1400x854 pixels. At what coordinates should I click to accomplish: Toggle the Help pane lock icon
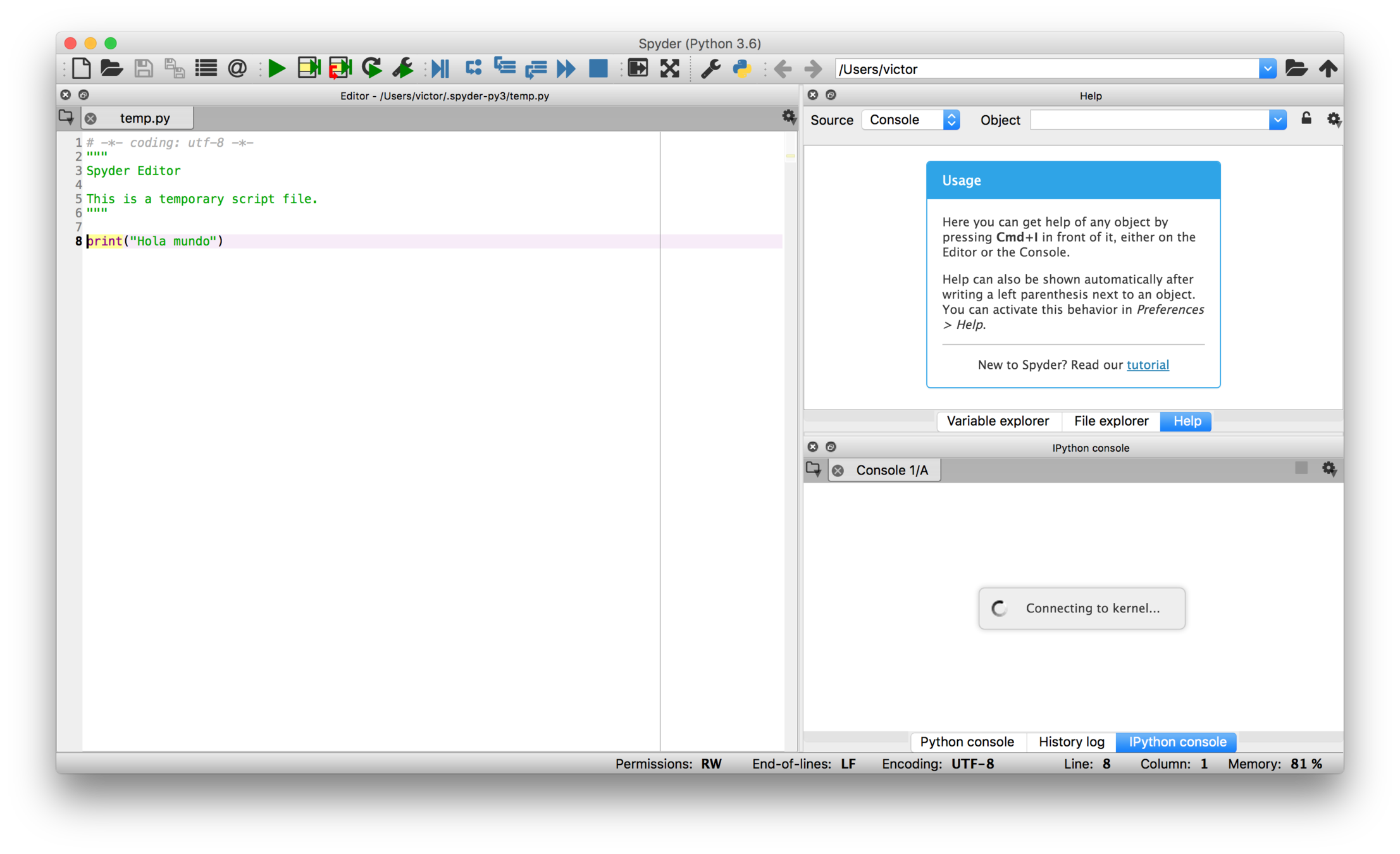click(x=1306, y=119)
